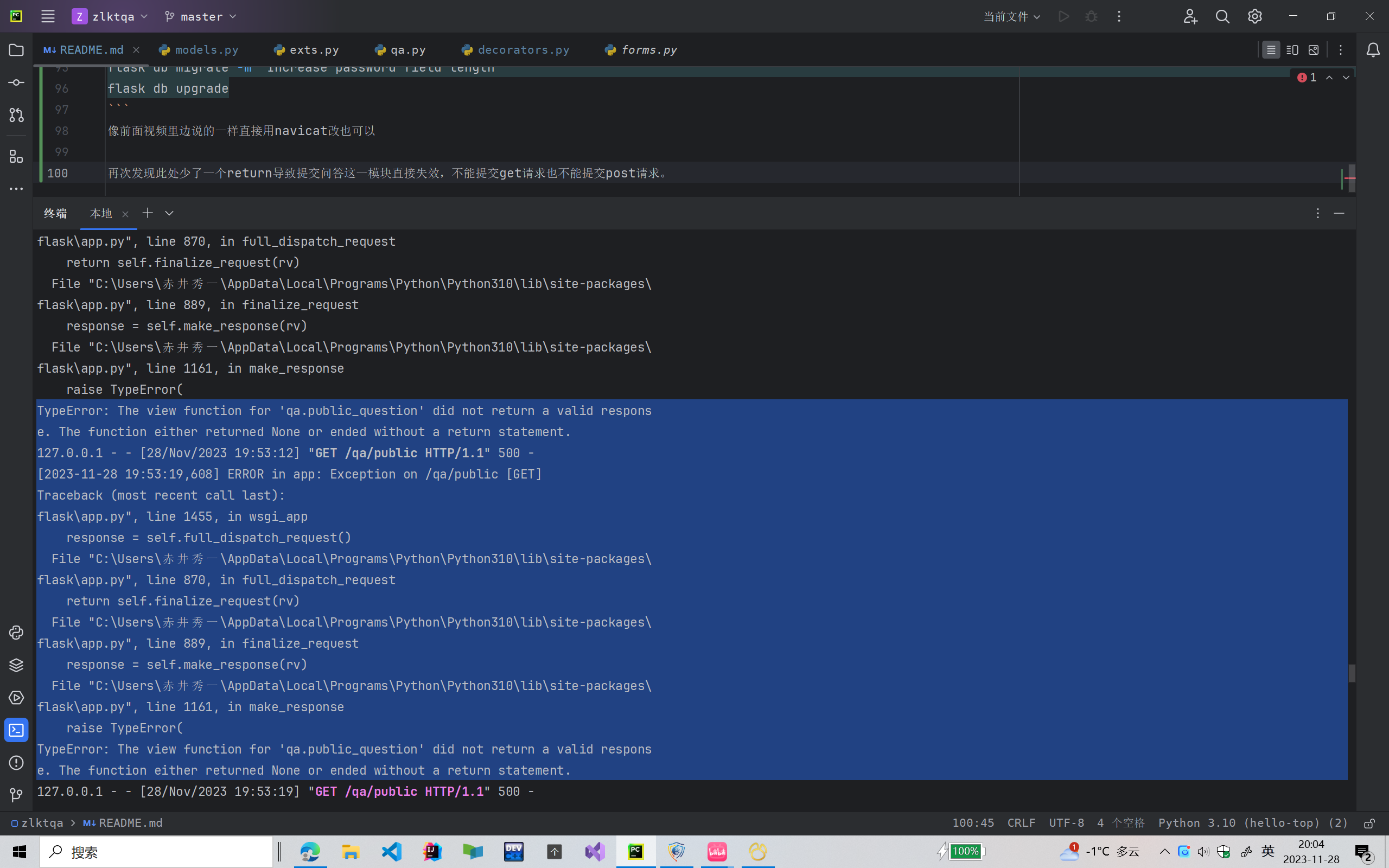Expand new terminal session options arrow

(x=169, y=214)
